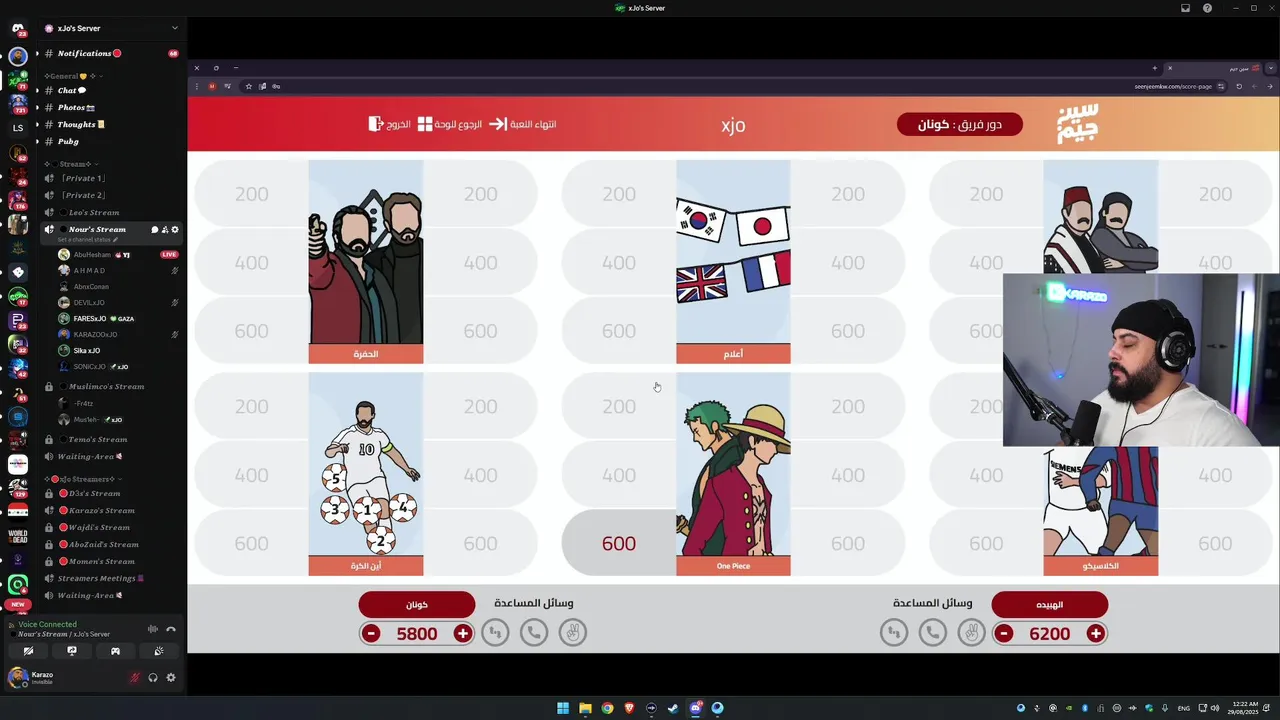Share your screen in Discord voice panel

[x=72, y=651]
